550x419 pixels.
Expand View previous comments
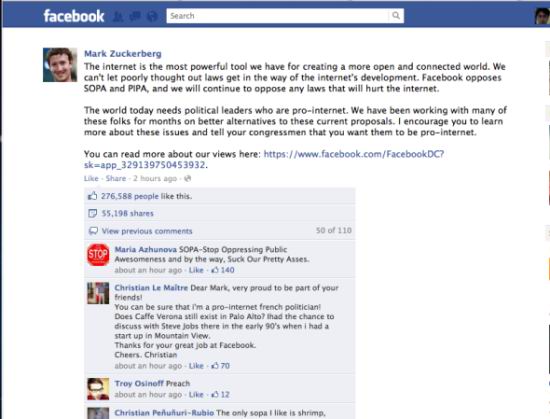tap(147, 231)
